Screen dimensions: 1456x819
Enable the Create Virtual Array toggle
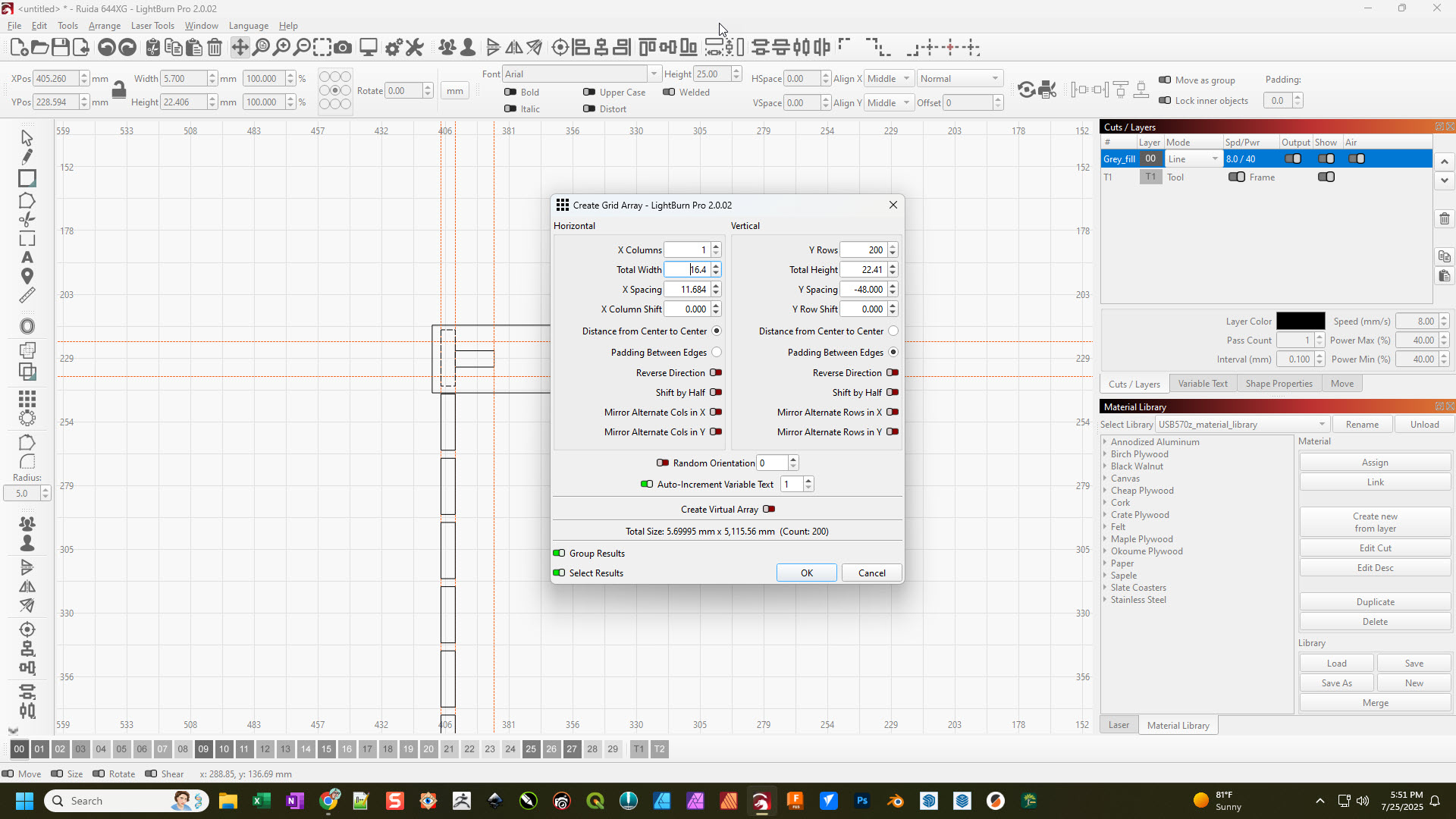tap(768, 509)
